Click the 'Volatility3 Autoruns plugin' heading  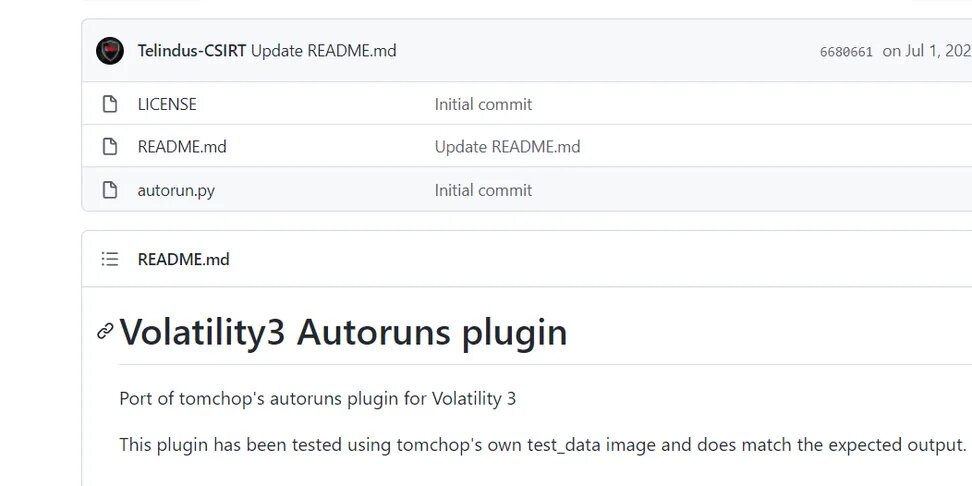[343, 332]
